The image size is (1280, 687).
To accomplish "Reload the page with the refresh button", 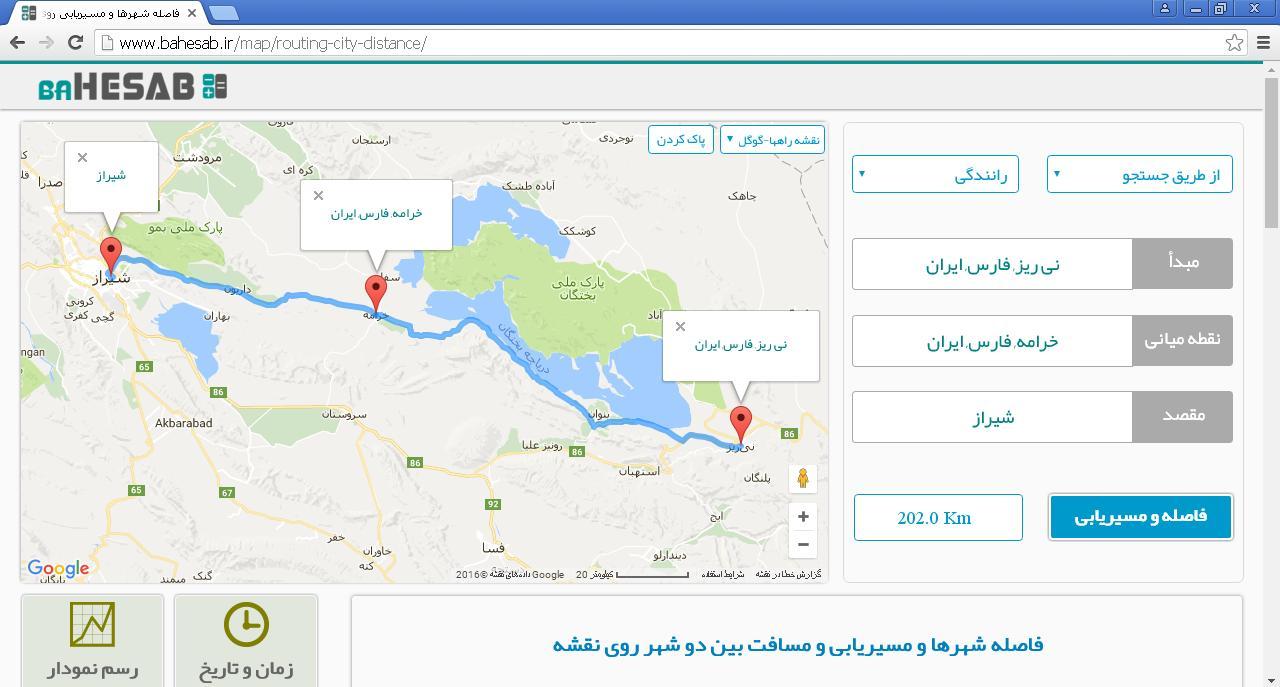I will (x=75, y=42).
